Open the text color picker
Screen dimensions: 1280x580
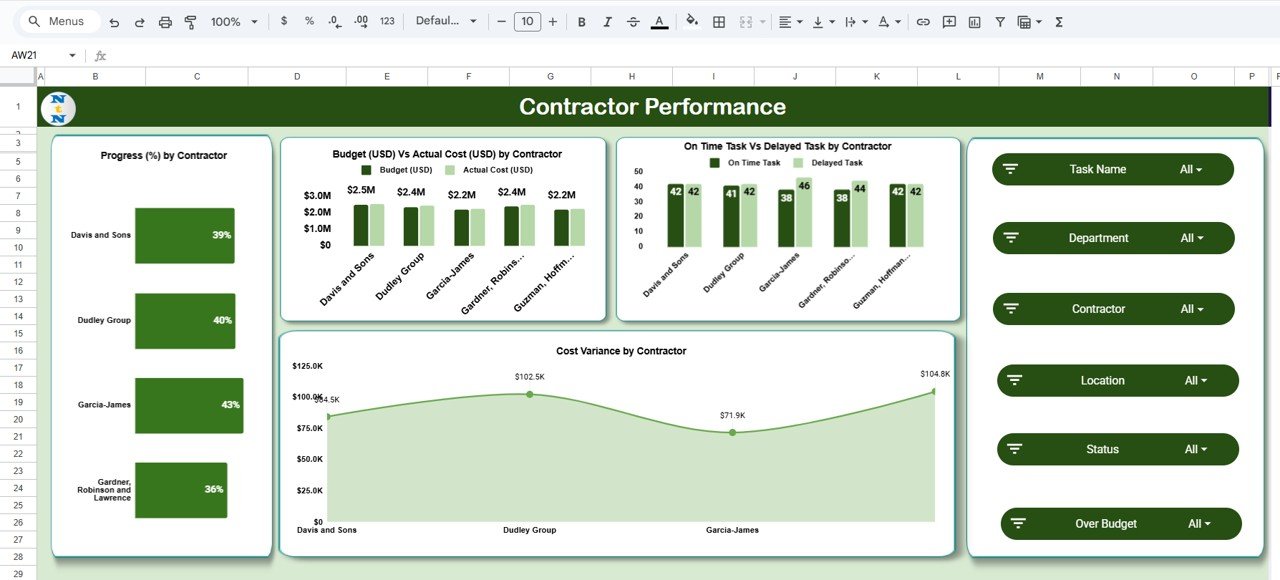[659, 21]
